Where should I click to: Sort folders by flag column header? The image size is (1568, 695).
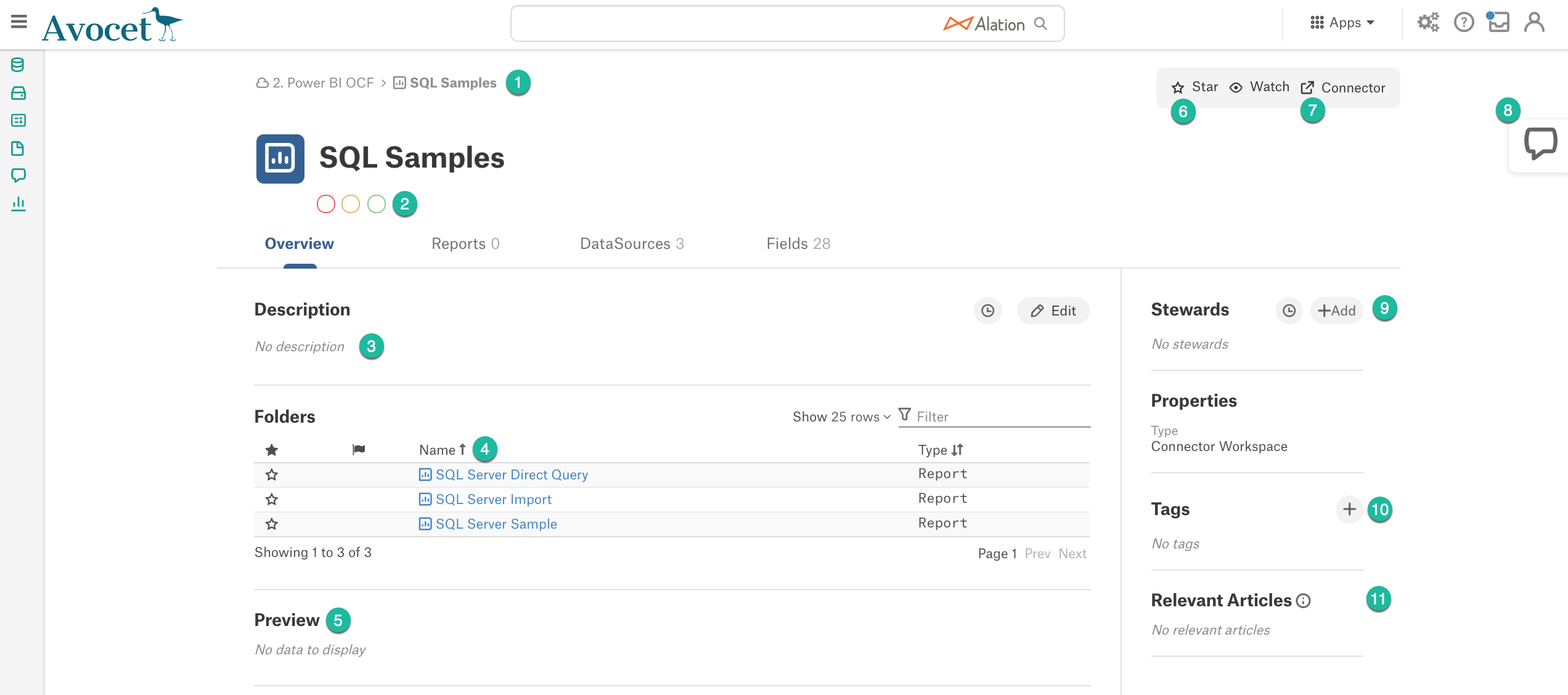(359, 450)
